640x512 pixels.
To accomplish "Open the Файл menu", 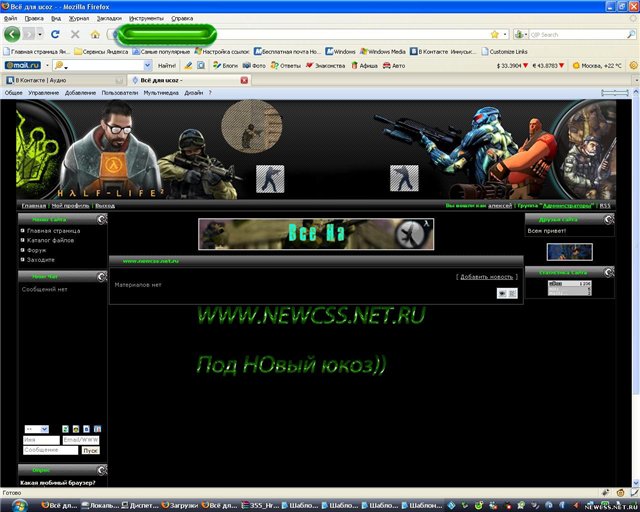I will (x=10, y=18).
